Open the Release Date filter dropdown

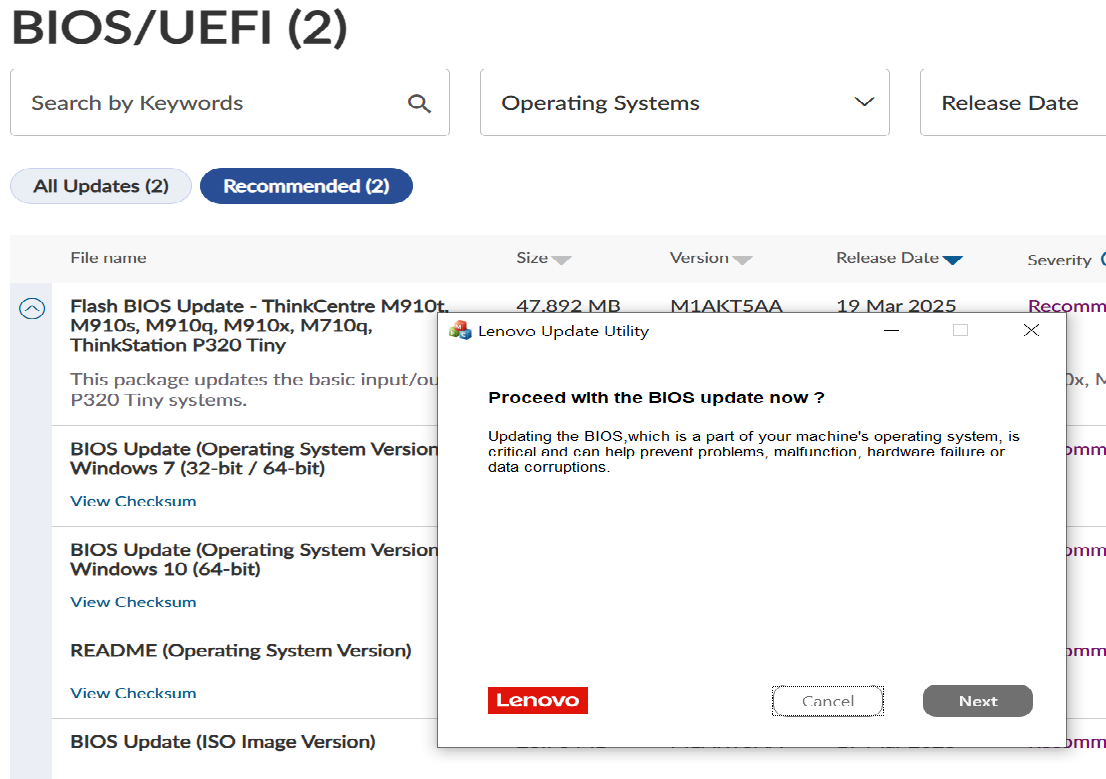pos(1010,103)
